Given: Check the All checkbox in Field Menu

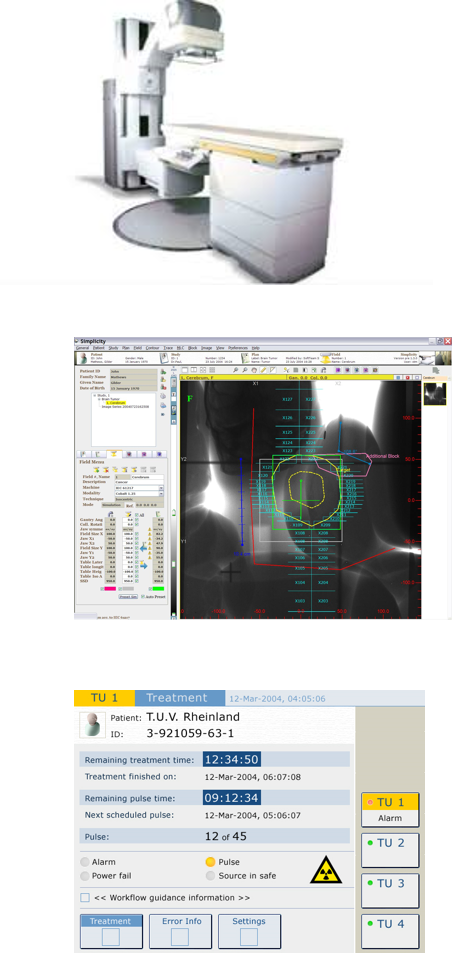Looking at the screenshot, I should 137,515.
